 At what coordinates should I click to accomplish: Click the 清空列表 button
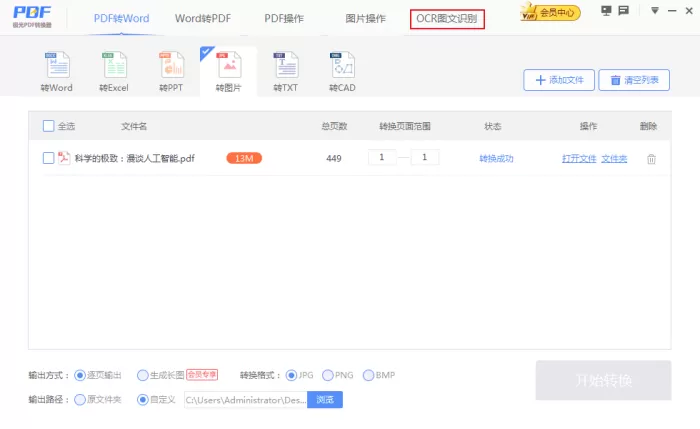(x=634, y=80)
